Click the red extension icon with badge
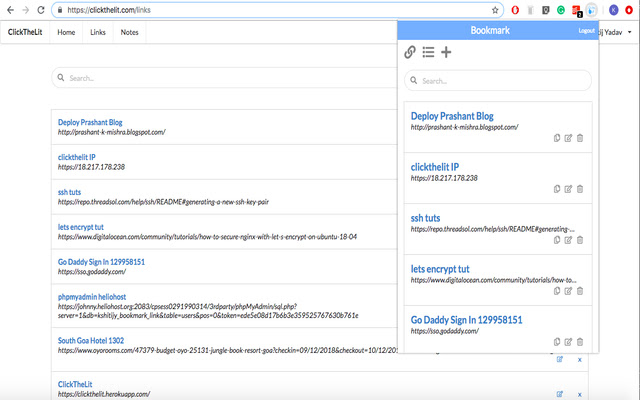Screen dimensions: 640x400 [576, 11]
